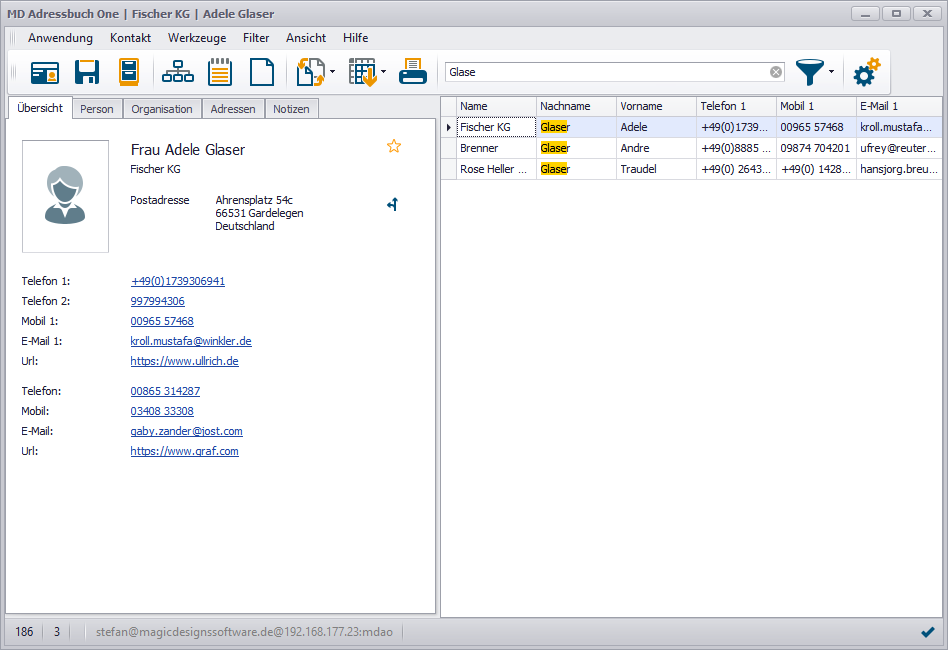This screenshot has width=948, height=650.
Task: Click the blank document icon
Action: [261, 73]
